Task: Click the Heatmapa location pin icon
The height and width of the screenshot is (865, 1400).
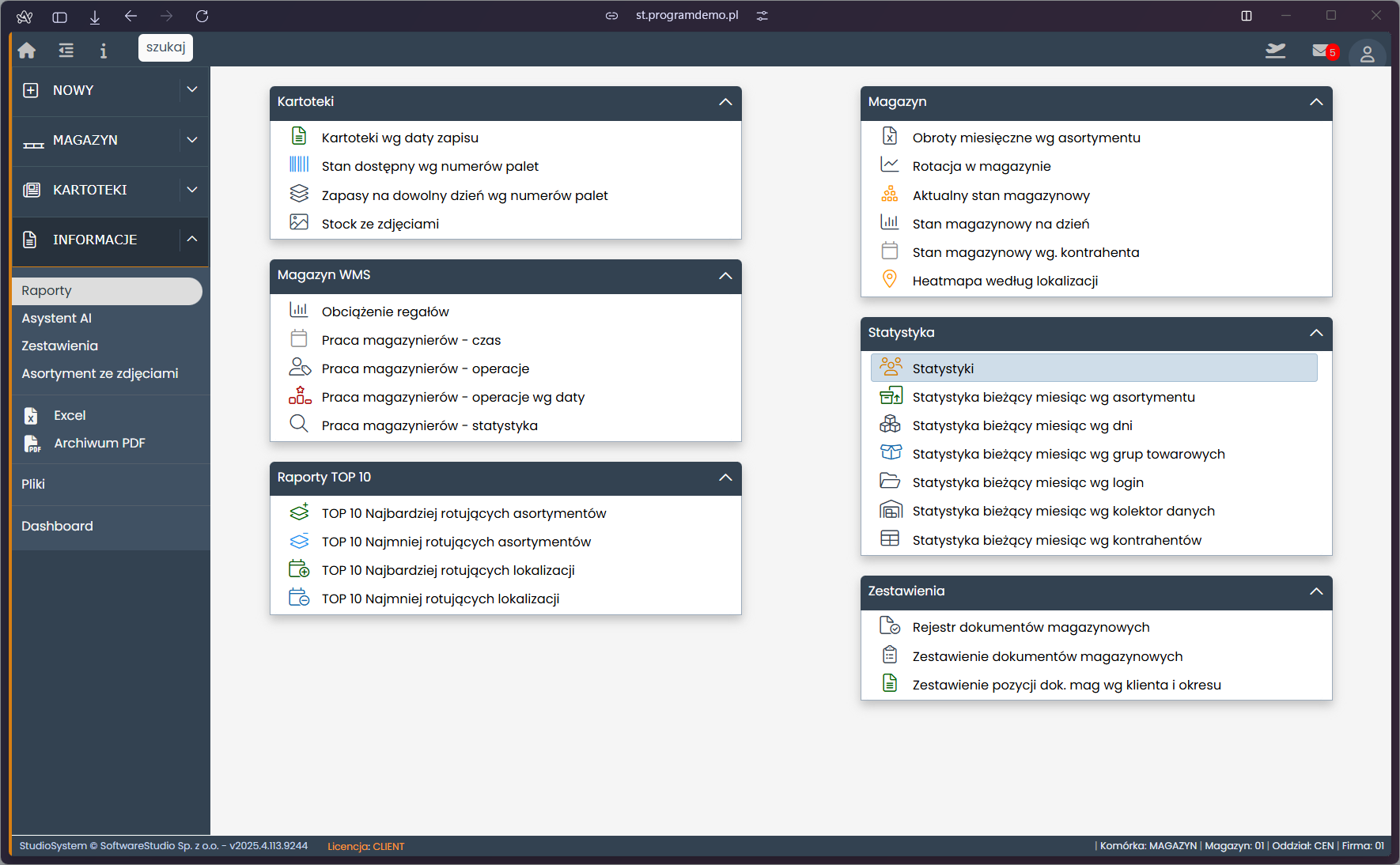Action: point(890,280)
